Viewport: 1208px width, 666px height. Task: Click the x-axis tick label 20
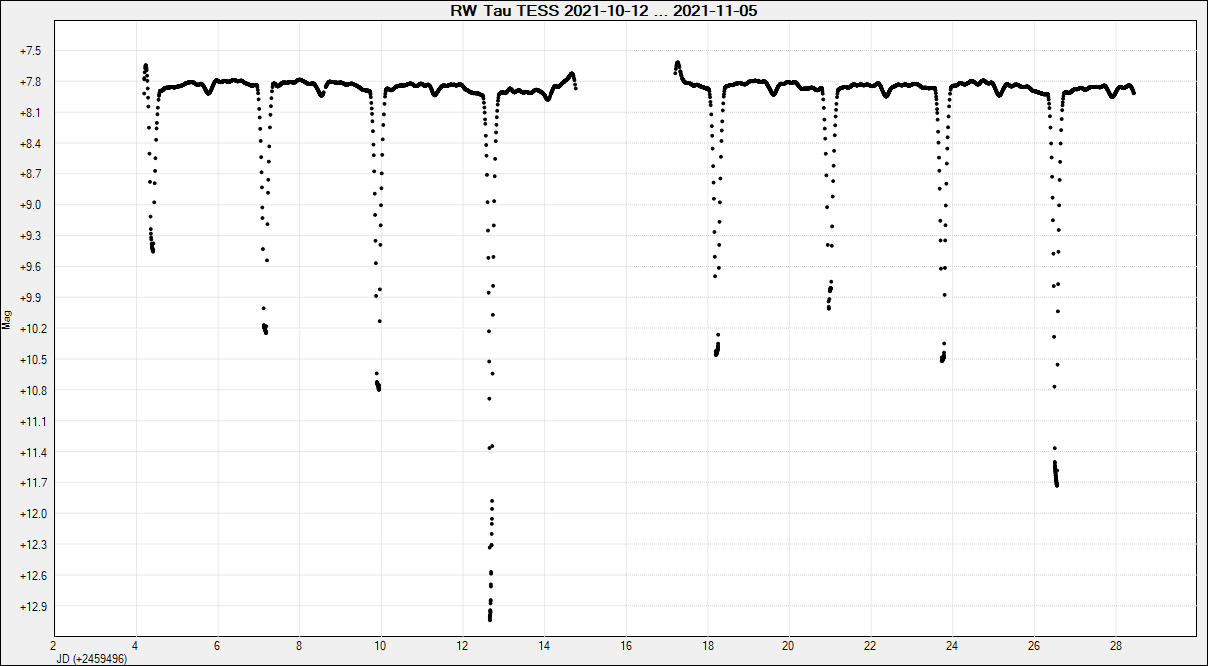click(789, 647)
